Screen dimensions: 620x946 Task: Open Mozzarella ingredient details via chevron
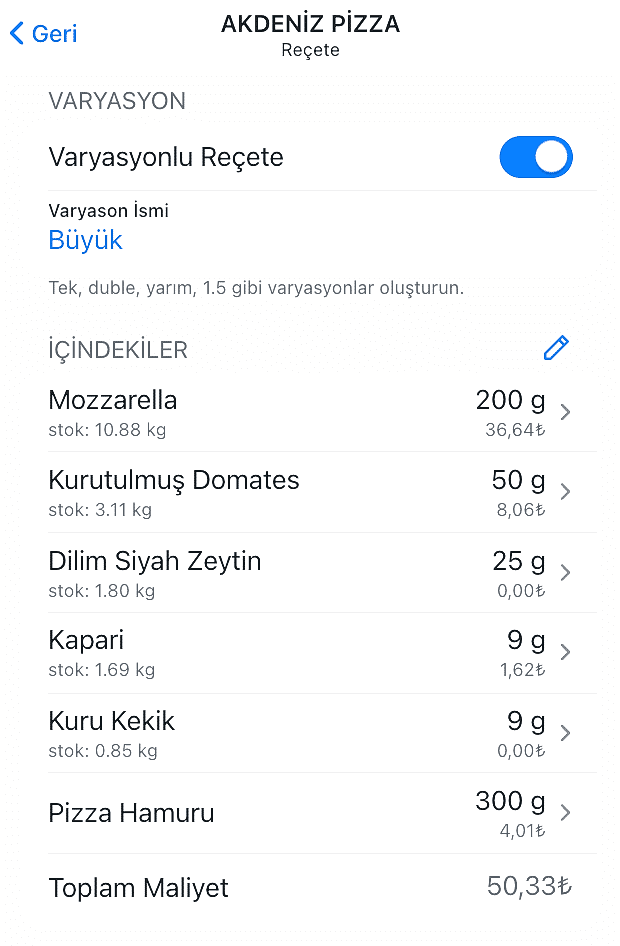tap(565, 412)
